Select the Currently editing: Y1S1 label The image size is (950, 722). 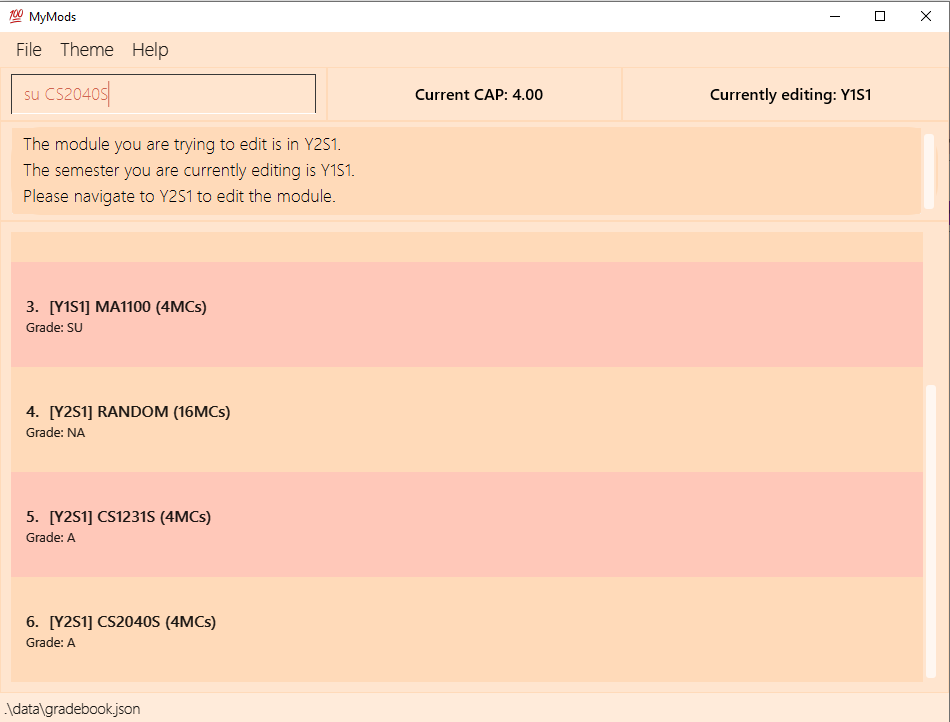[790, 94]
